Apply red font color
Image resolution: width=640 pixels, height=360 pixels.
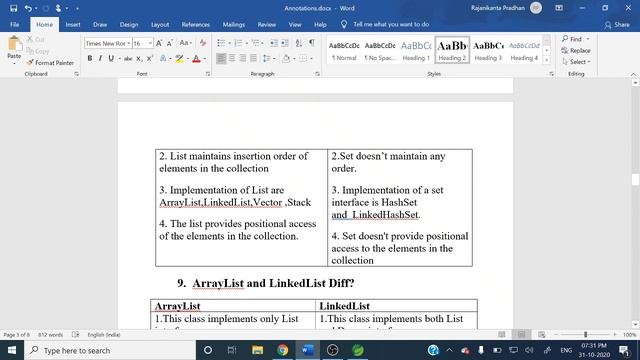click(x=196, y=59)
